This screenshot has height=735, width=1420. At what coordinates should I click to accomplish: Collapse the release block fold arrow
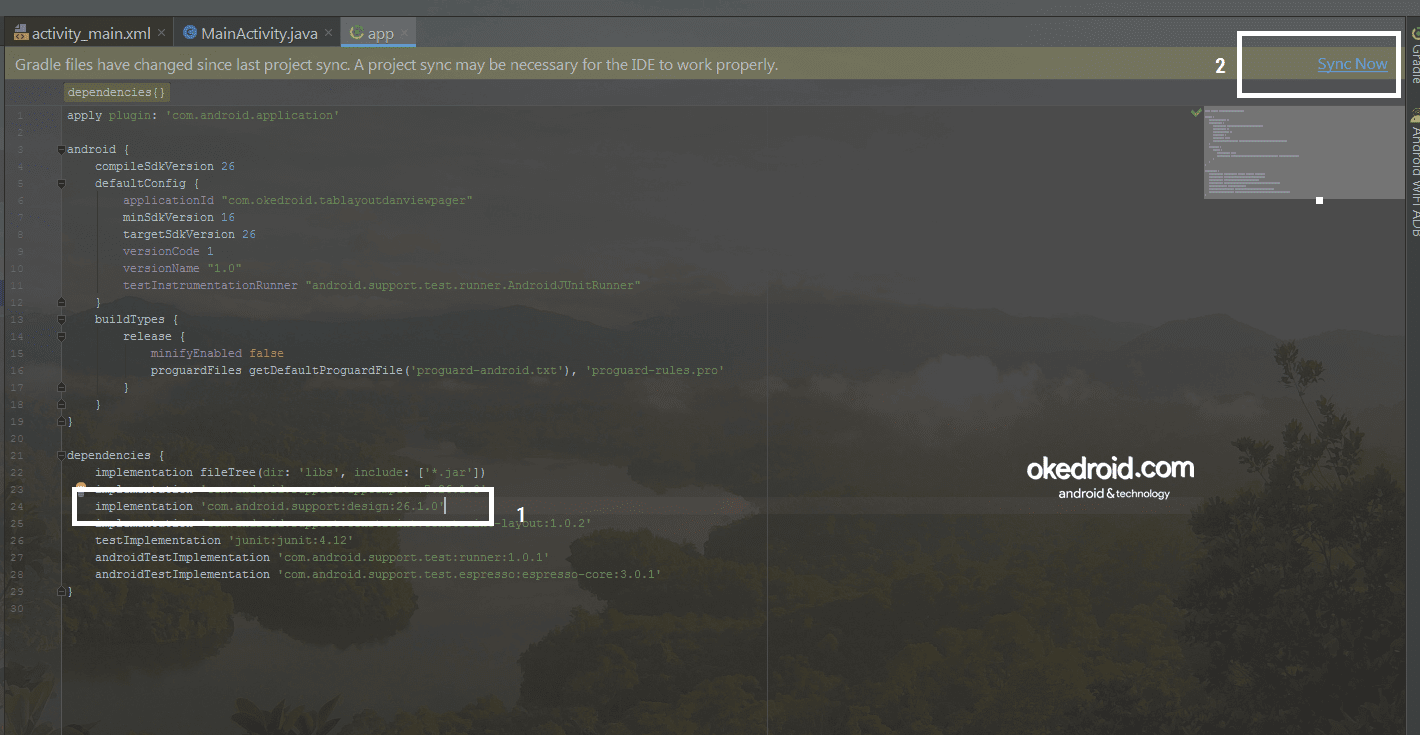coord(60,335)
